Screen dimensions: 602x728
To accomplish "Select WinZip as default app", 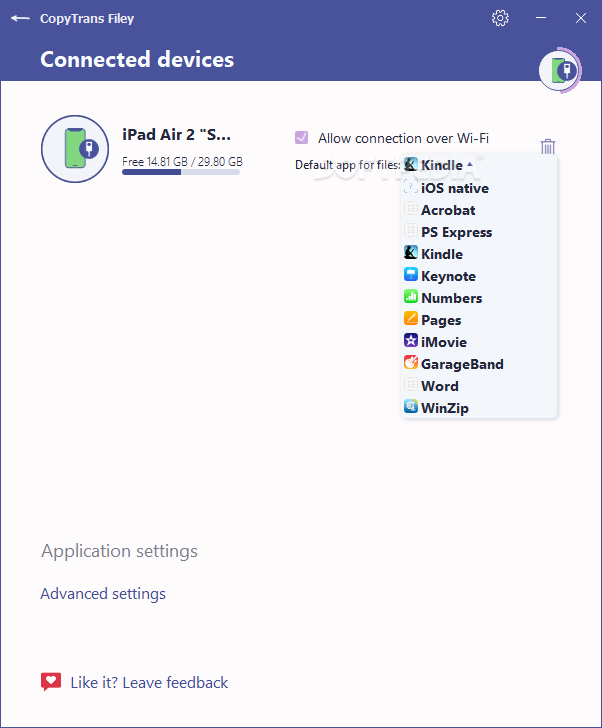I will point(479,408).
